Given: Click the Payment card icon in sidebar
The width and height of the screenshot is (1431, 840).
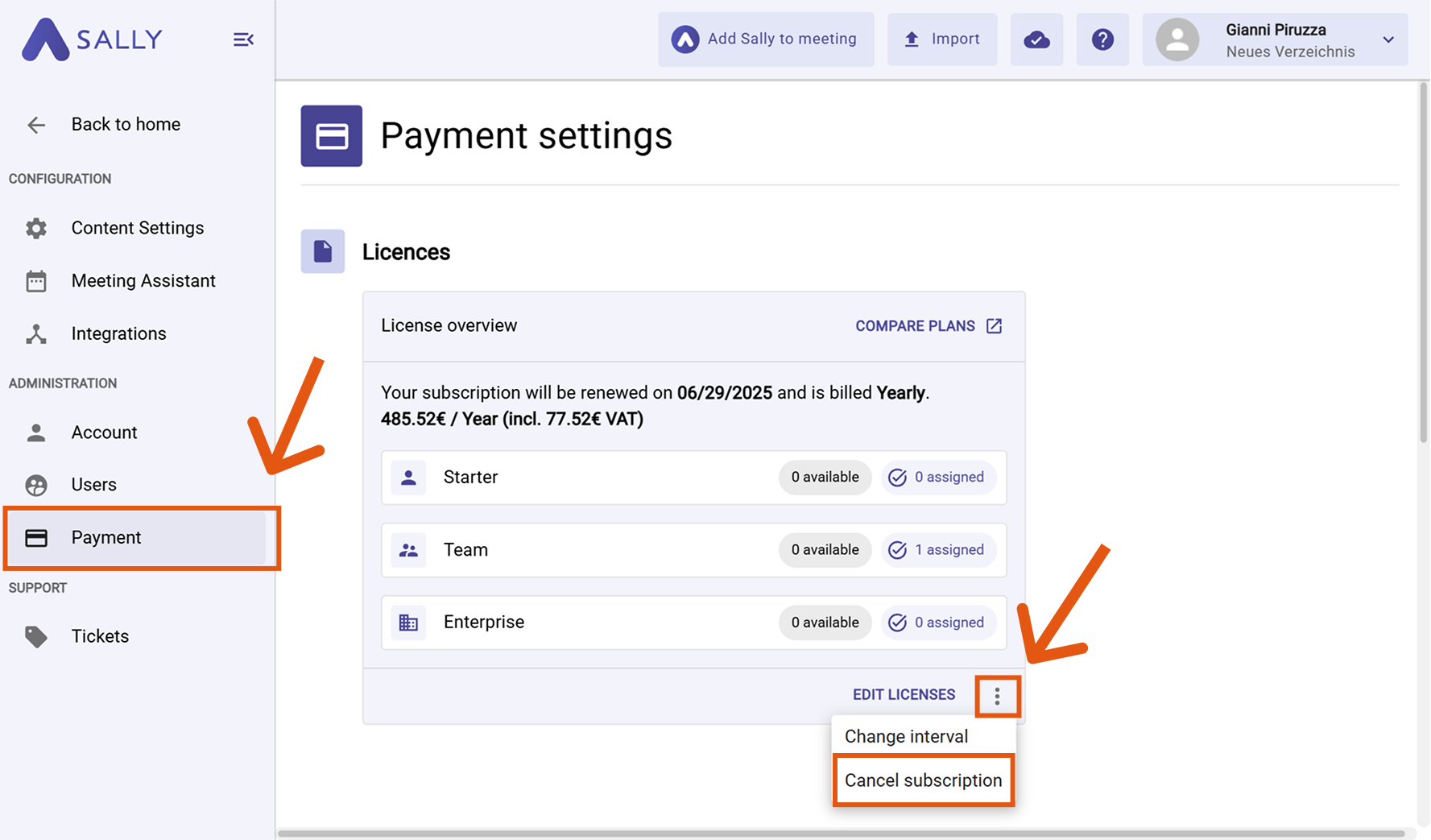Looking at the screenshot, I should click(x=36, y=538).
